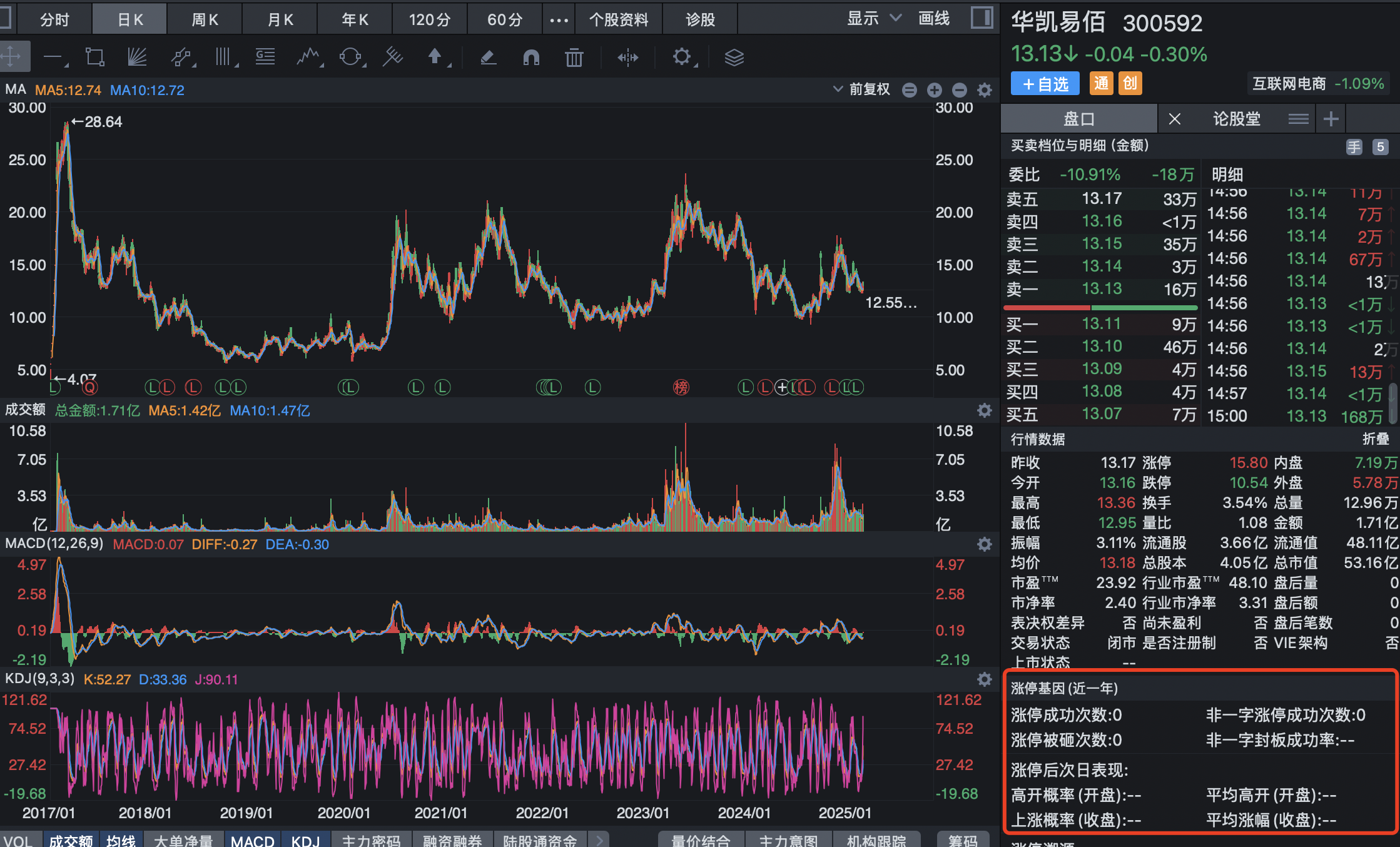Enable the magnet snap tool
The image size is (1400, 847).
coord(531,58)
